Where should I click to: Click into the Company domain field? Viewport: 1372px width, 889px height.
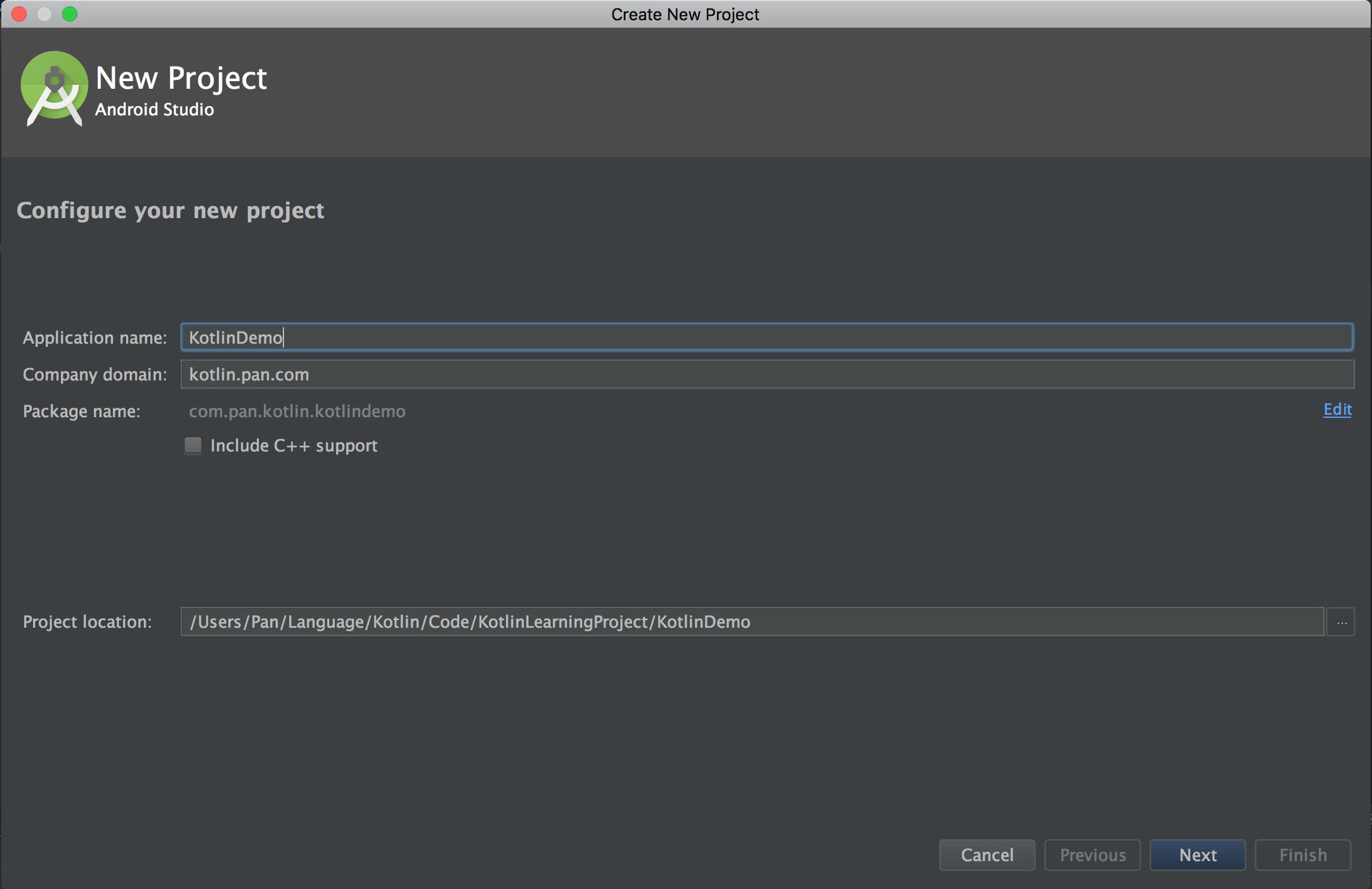point(767,374)
